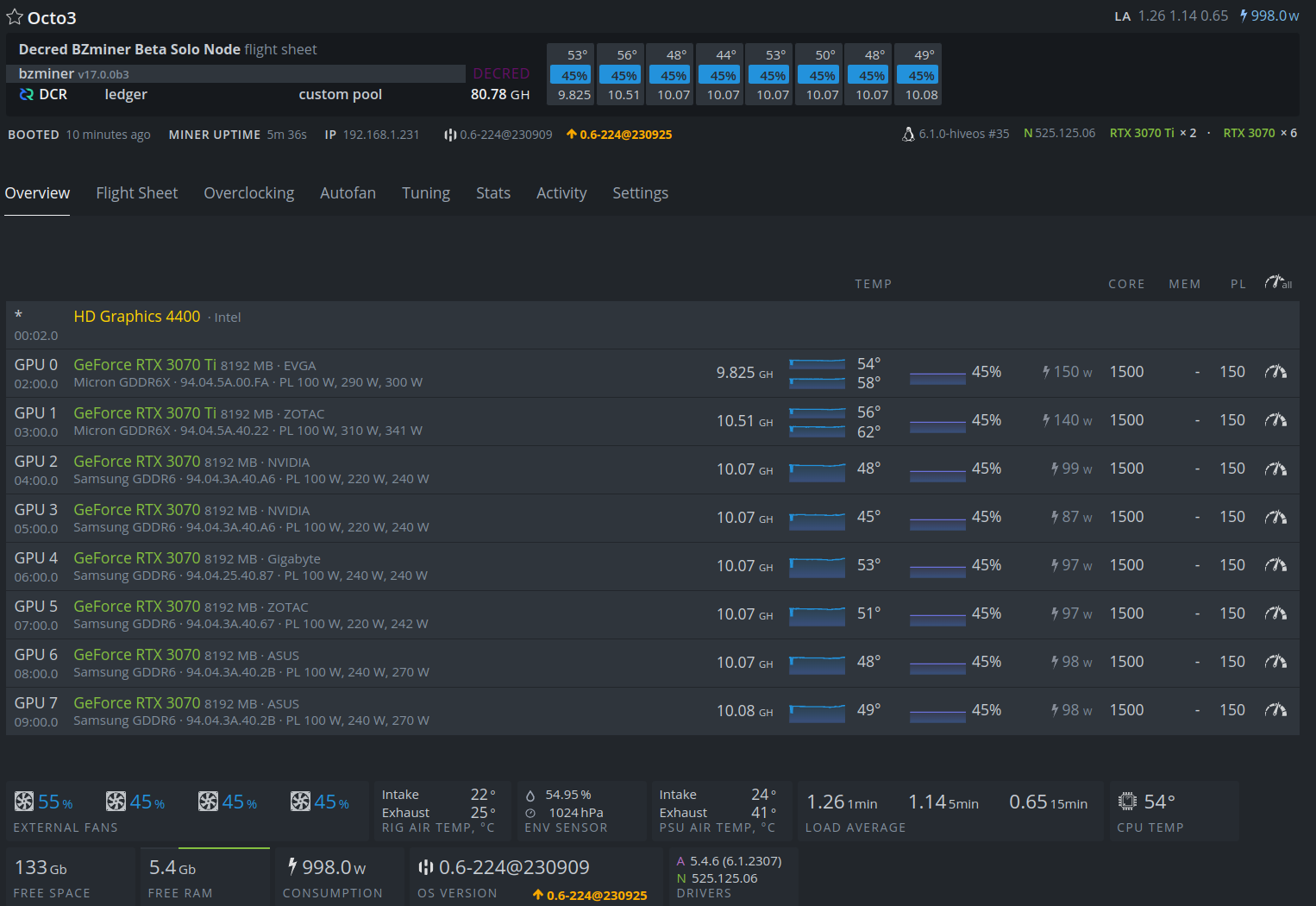Click GPU 1's 45% fan speed bar

click(937, 425)
